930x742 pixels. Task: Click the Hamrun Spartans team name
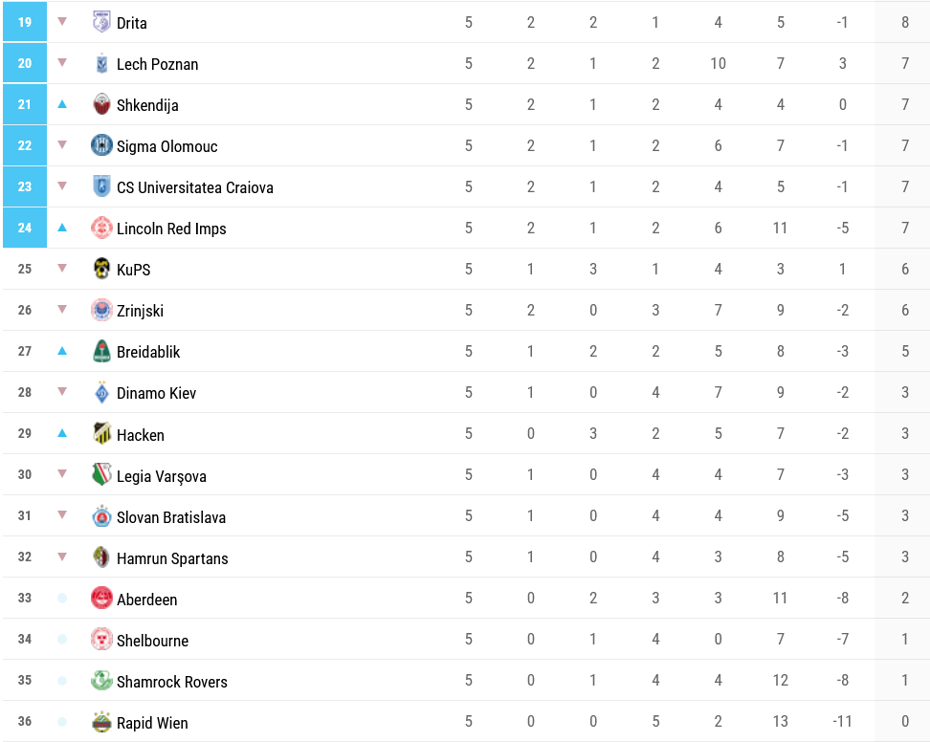(172, 558)
